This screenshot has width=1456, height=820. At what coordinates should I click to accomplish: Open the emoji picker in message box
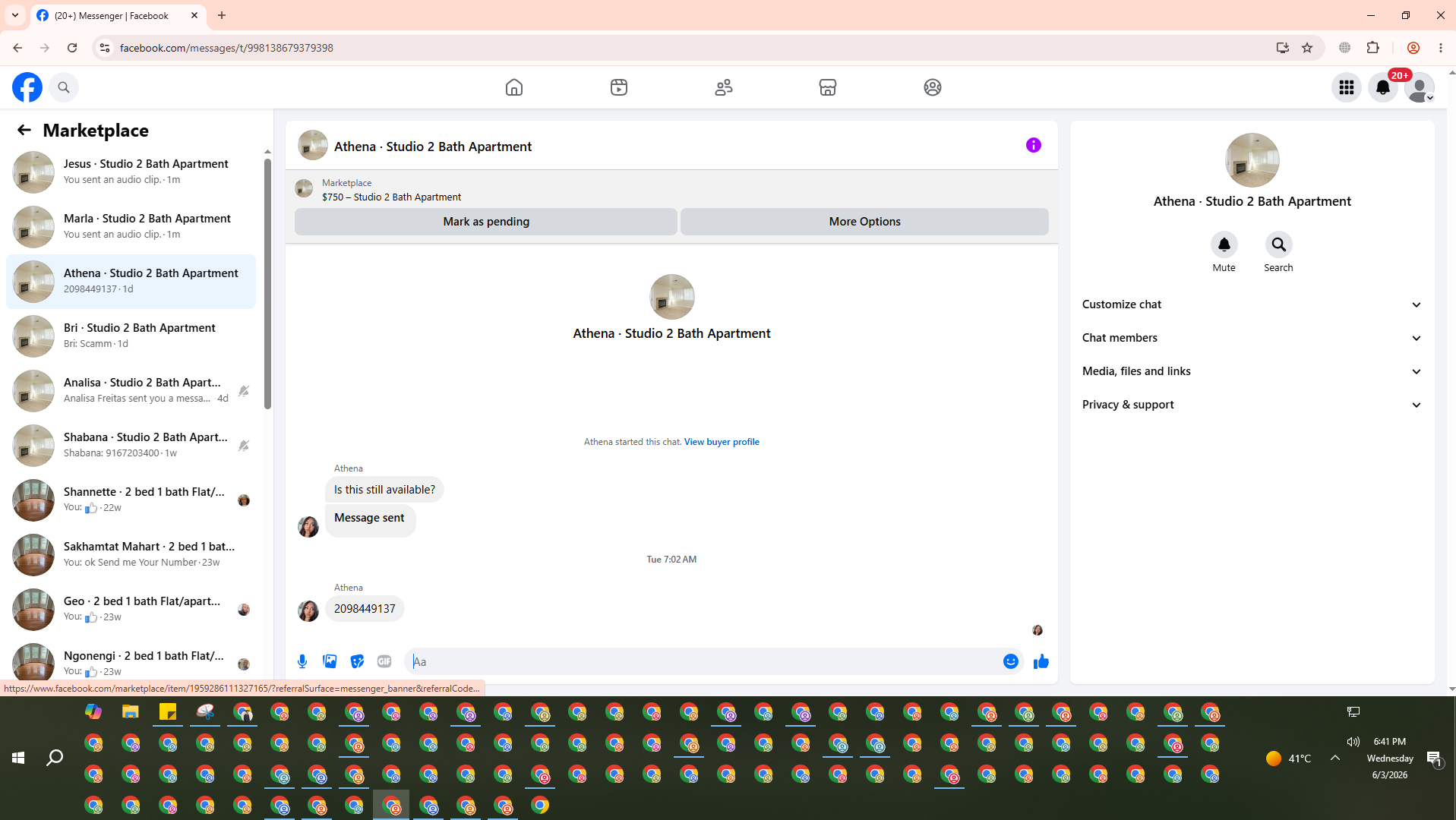pyautogui.click(x=1011, y=661)
